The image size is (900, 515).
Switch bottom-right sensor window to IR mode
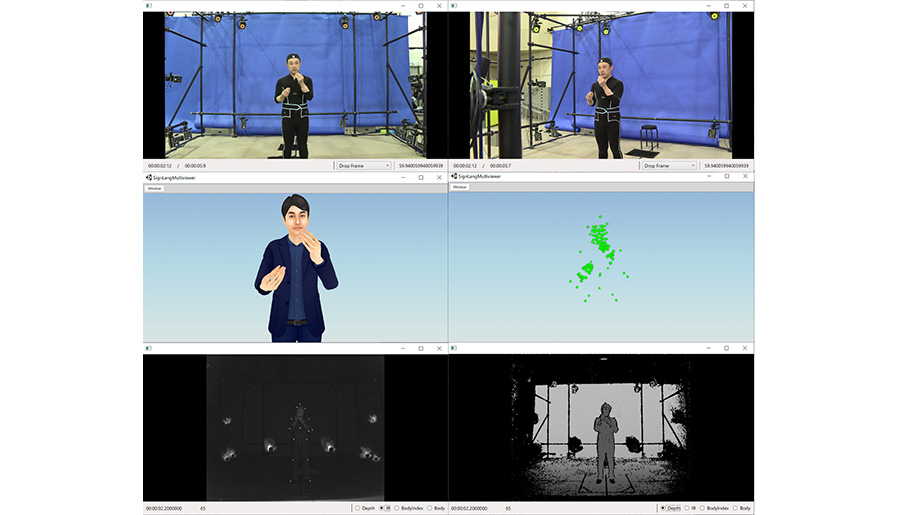point(688,508)
